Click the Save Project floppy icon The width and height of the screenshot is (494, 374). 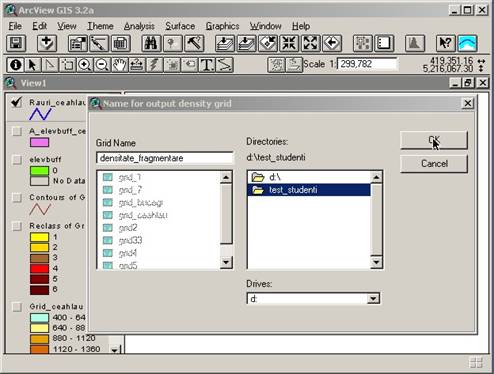point(16,43)
